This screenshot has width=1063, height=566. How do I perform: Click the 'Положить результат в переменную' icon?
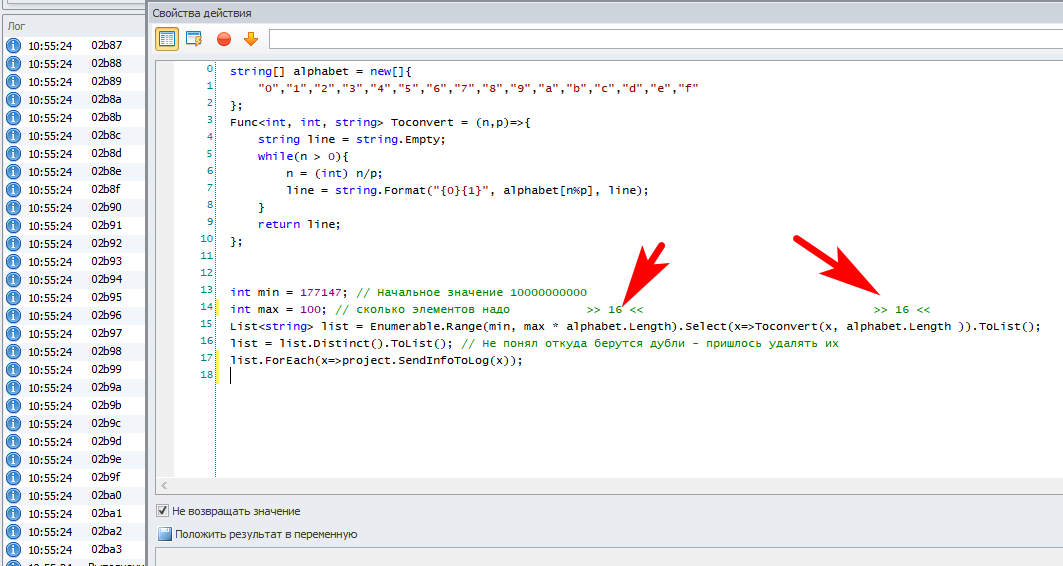pyautogui.click(x=165, y=534)
